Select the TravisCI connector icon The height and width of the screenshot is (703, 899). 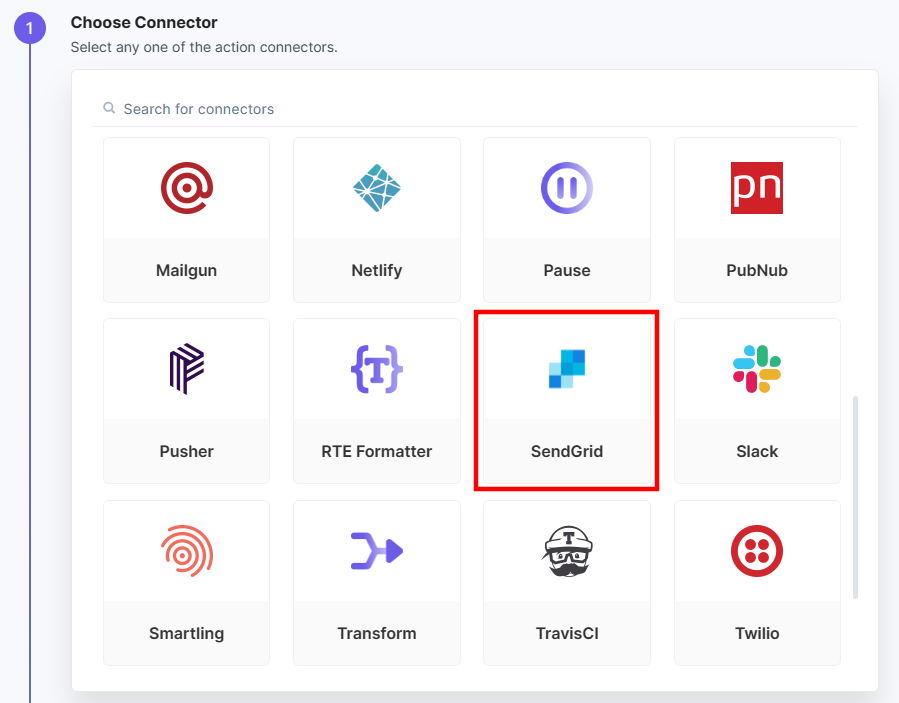[566, 550]
